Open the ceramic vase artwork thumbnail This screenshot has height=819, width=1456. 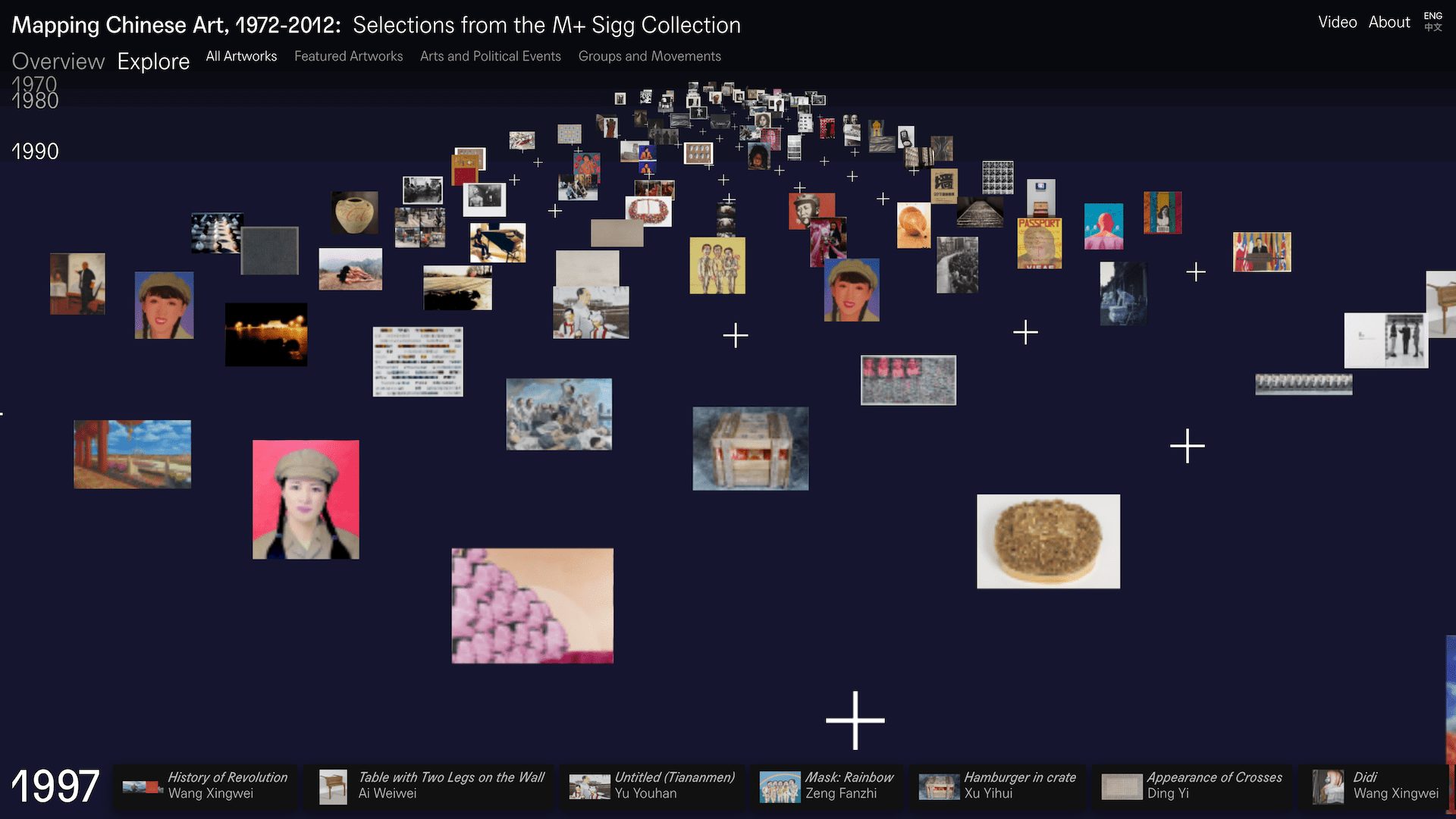pos(355,212)
